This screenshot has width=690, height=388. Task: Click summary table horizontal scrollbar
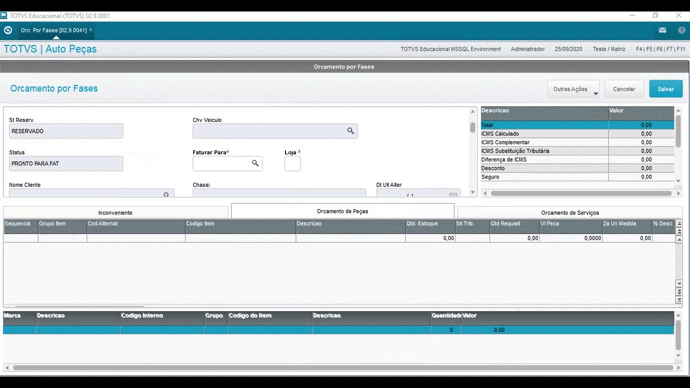click(x=581, y=193)
